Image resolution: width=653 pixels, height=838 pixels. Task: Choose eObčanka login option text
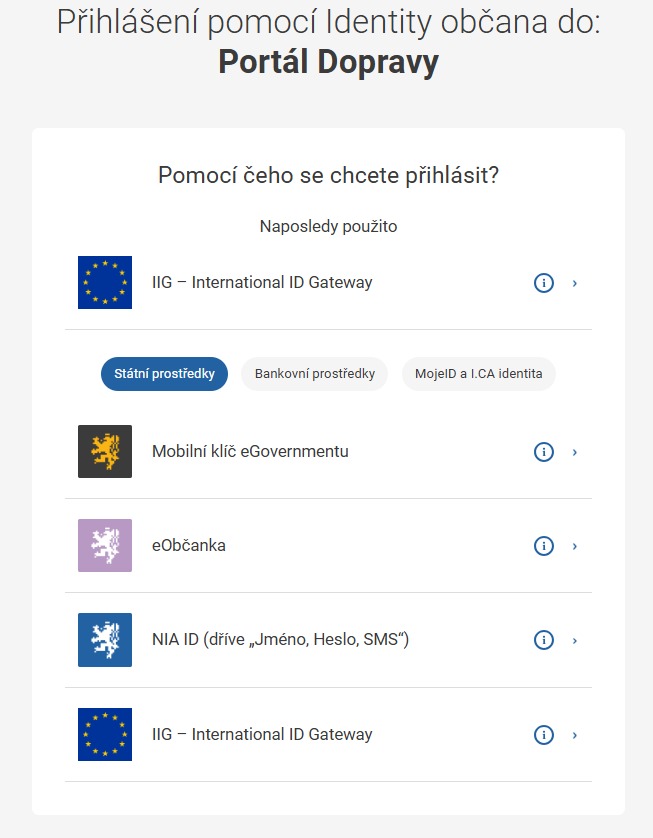[x=189, y=545]
